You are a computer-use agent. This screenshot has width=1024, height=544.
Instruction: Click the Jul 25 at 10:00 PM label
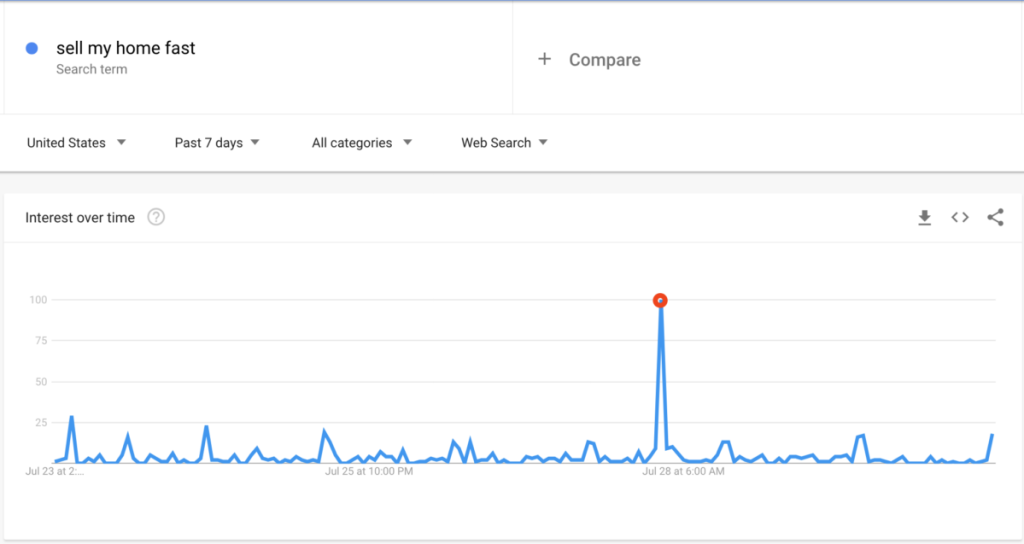click(369, 471)
